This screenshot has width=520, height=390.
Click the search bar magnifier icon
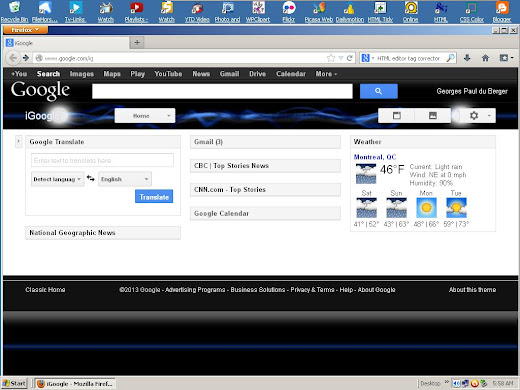tap(450, 58)
